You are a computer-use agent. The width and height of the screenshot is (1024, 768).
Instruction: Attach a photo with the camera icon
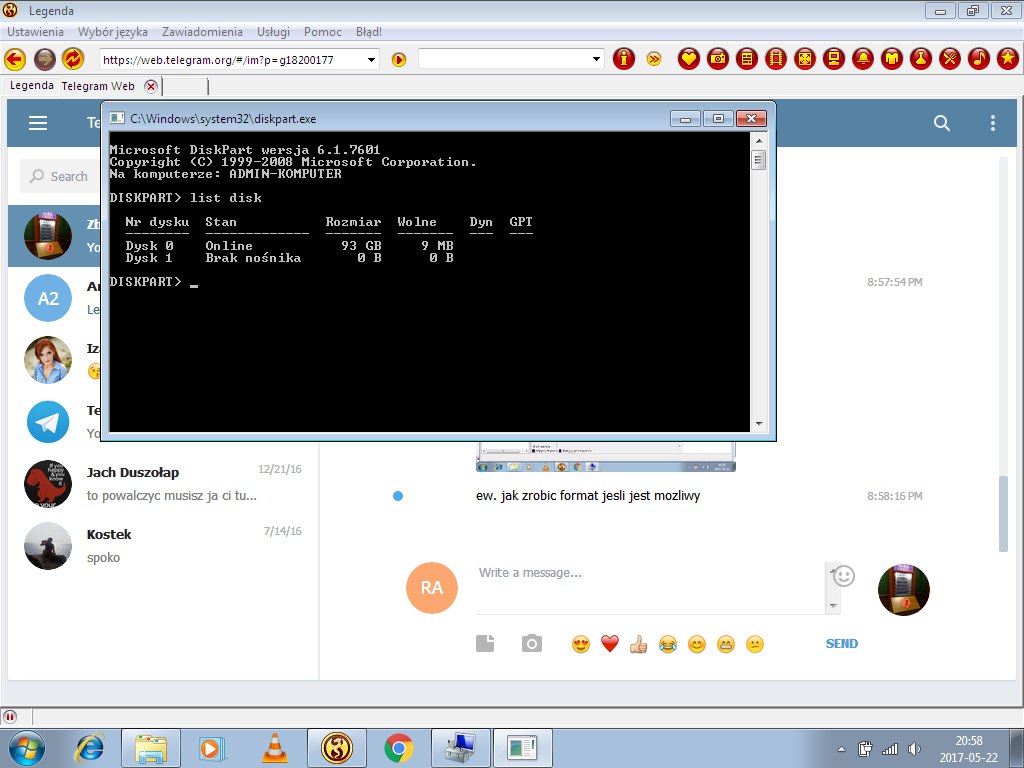point(532,643)
